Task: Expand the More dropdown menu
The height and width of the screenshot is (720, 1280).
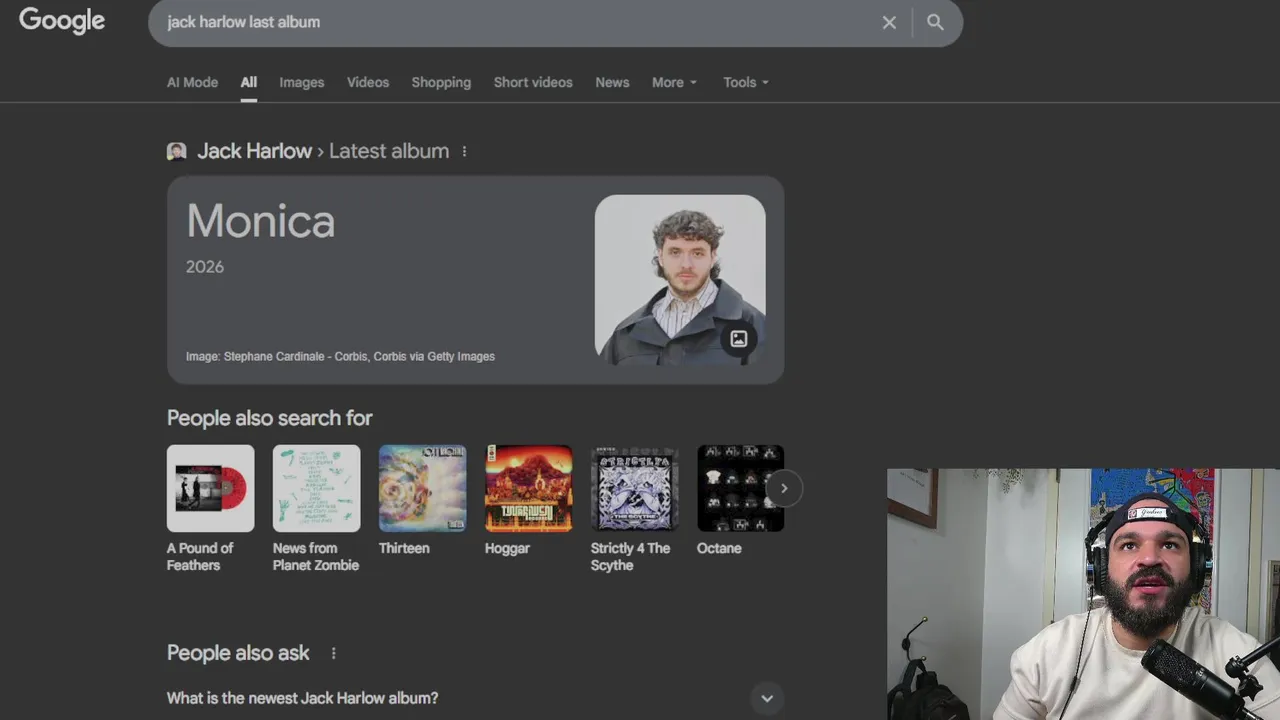Action: point(674,82)
